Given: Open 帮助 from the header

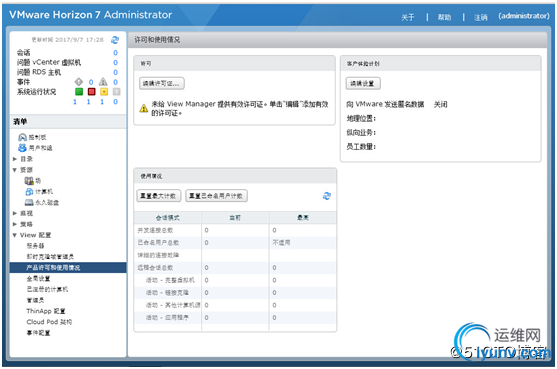Looking at the screenshot, I should 444,17.
